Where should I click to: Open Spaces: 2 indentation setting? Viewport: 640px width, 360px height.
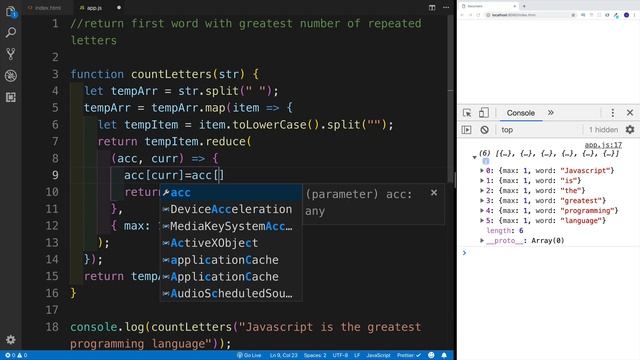(x=315, y=355)
